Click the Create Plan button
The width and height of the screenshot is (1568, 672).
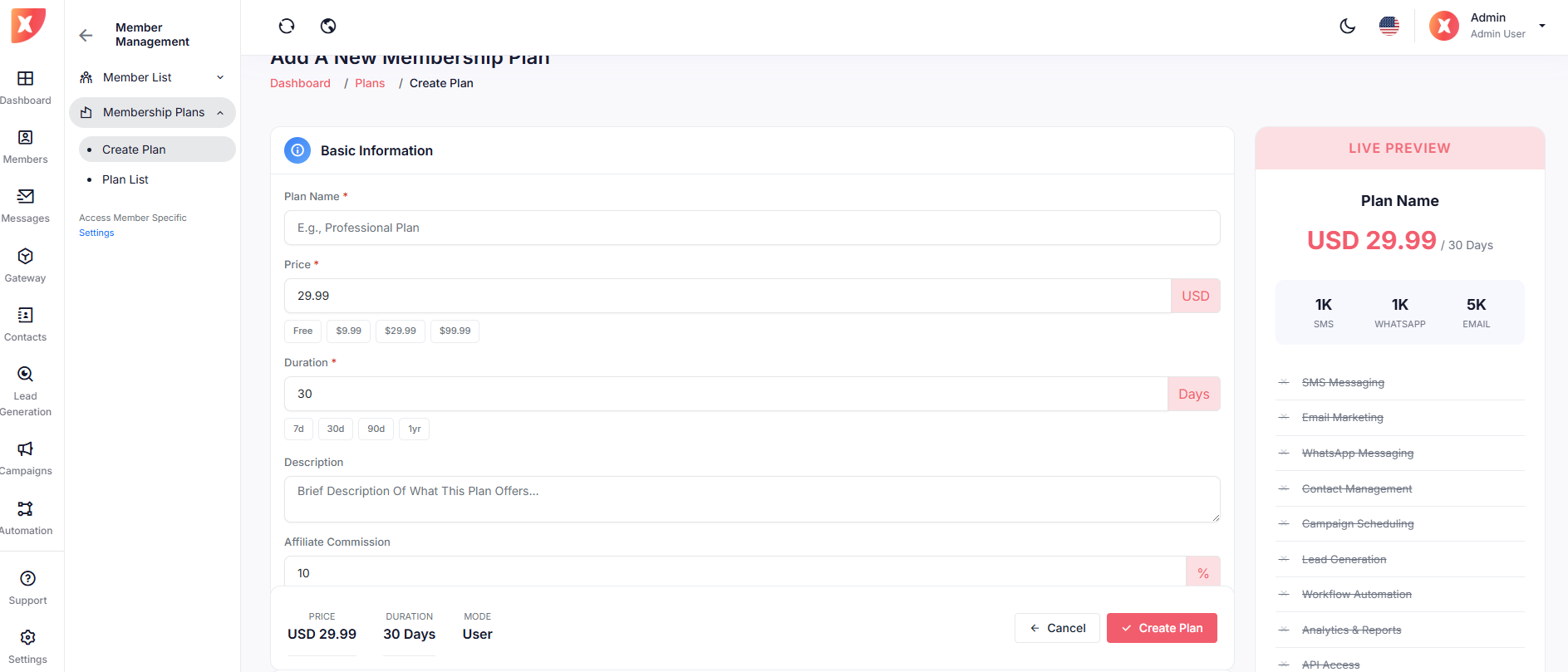click(x=1161, y=628)
